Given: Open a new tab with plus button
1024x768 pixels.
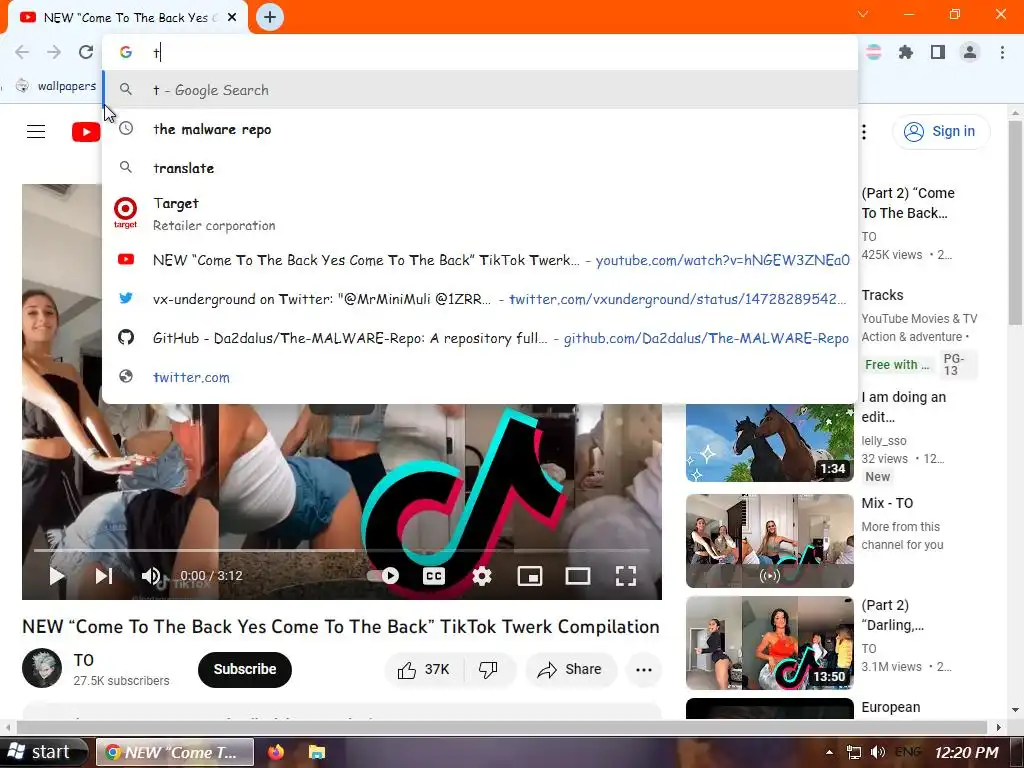Looking at the screenshot, I should [270, 17].
